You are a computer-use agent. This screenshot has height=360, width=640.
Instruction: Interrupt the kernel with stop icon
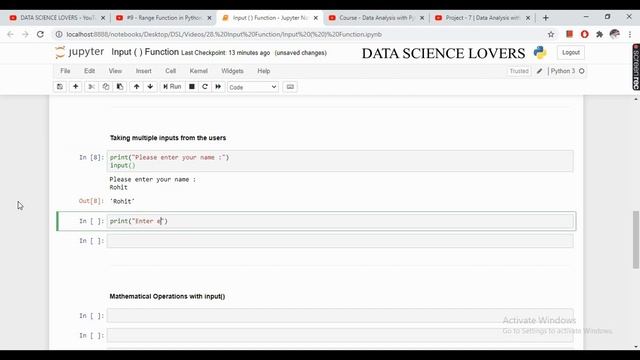pos(192,87)
